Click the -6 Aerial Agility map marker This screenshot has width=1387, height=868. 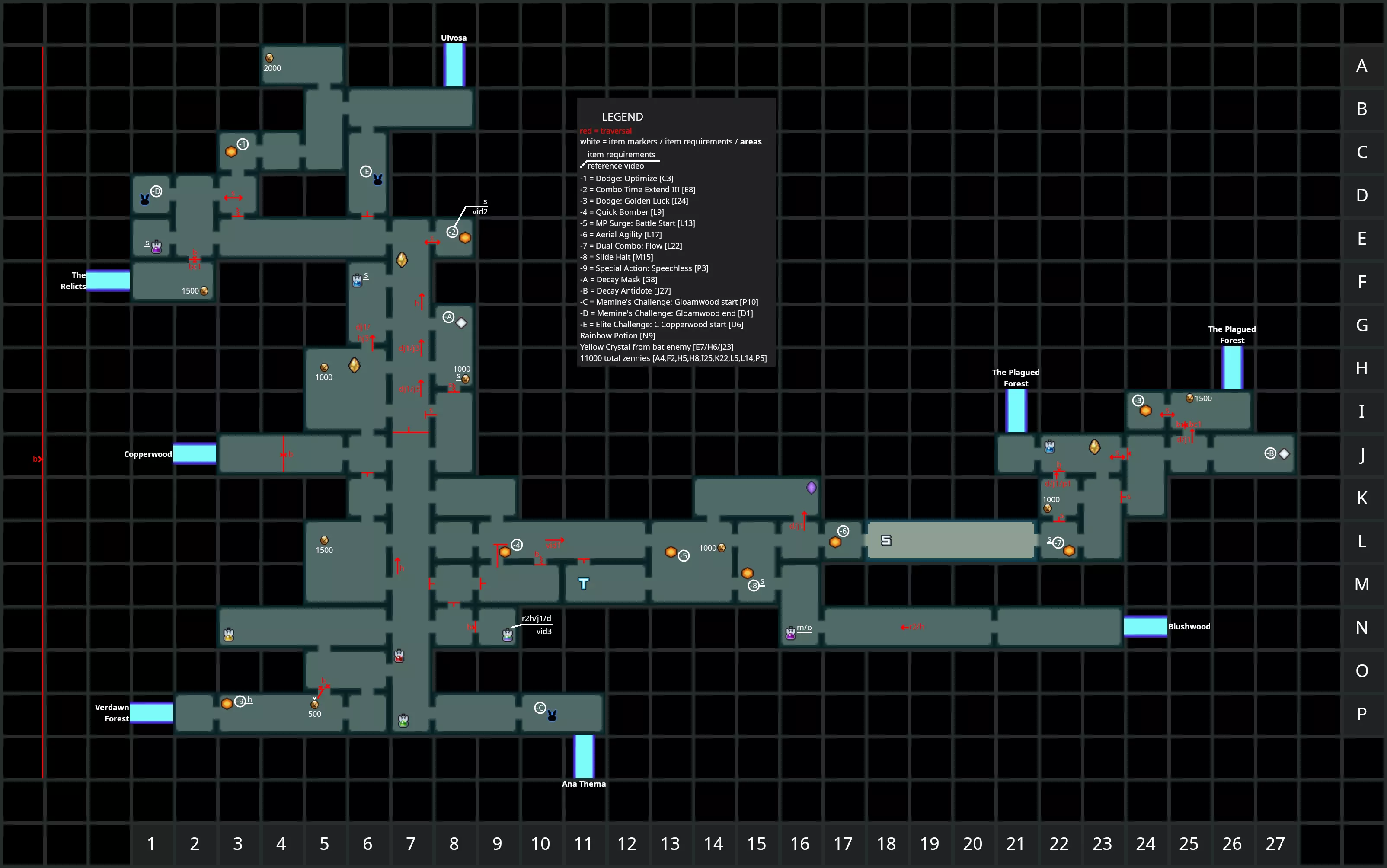[843, 531]
